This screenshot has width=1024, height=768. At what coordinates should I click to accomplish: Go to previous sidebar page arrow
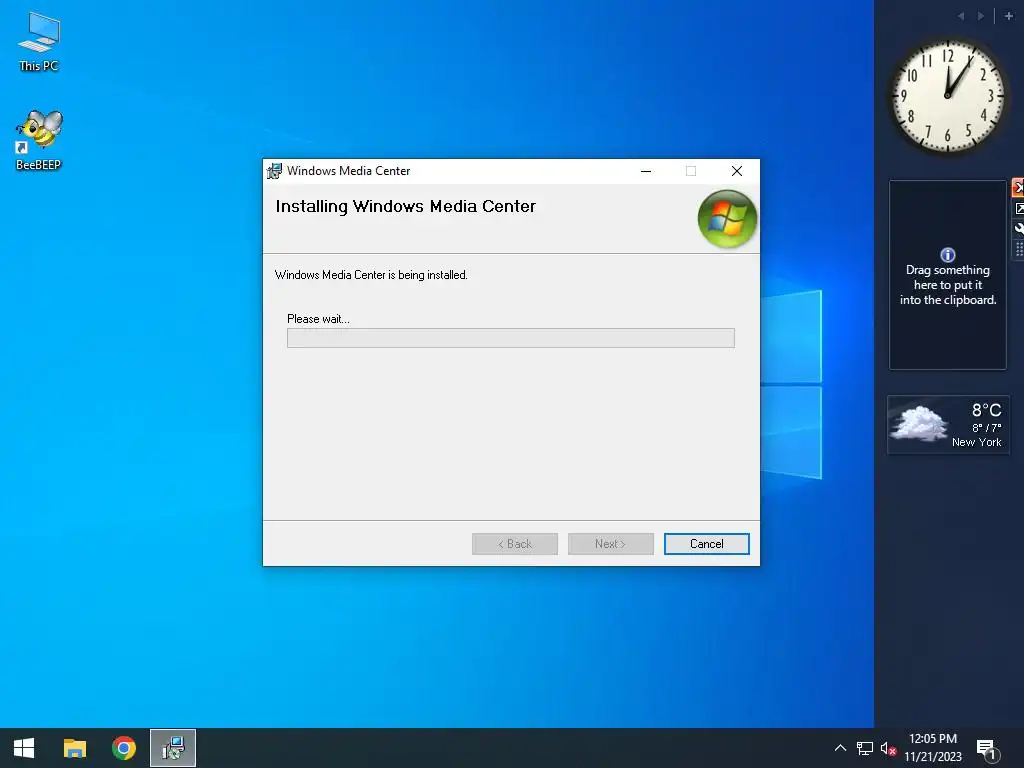(961, 16)
